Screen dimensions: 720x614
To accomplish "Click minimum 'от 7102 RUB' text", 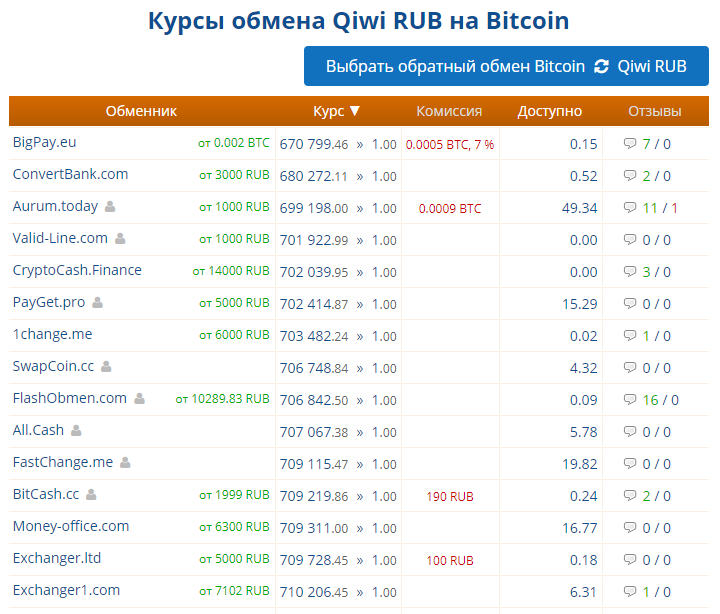I will click(234, 591).
